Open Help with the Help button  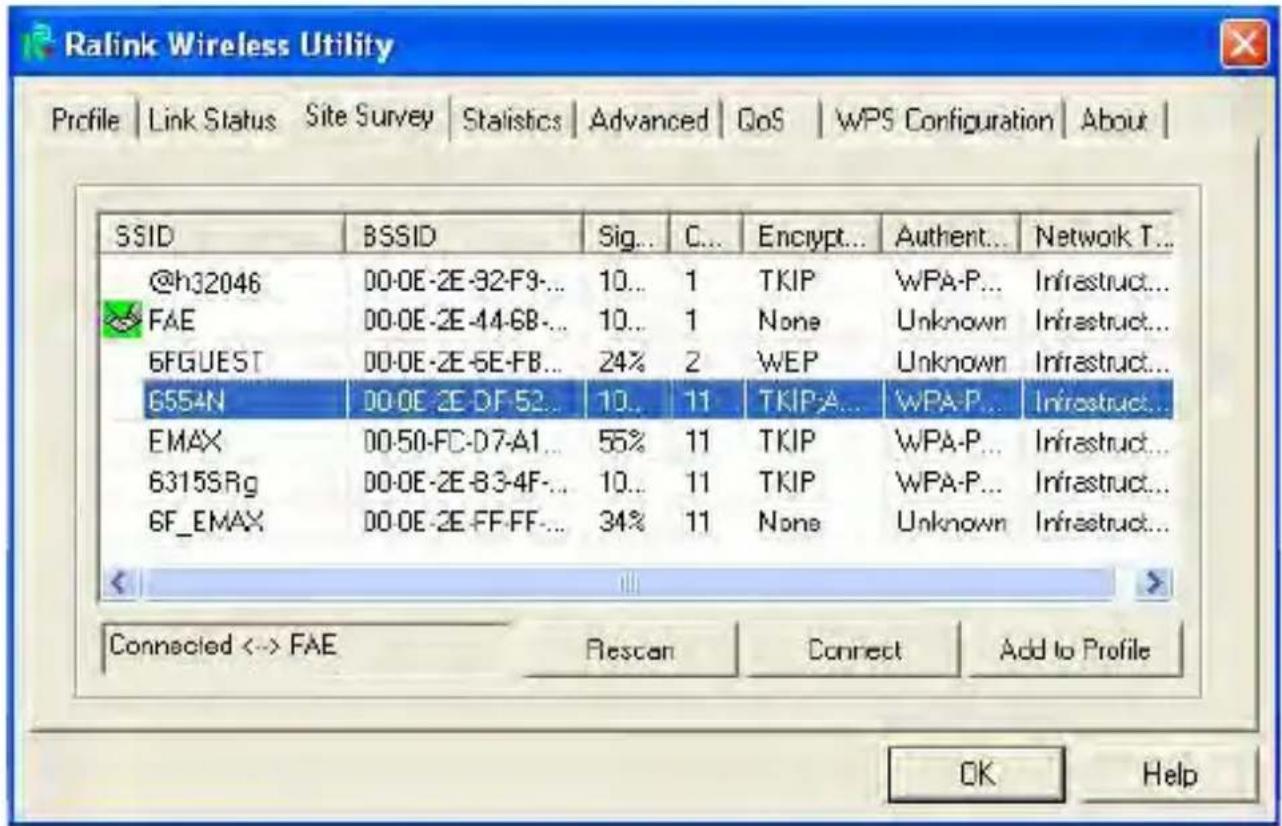tap(1168, 776)
